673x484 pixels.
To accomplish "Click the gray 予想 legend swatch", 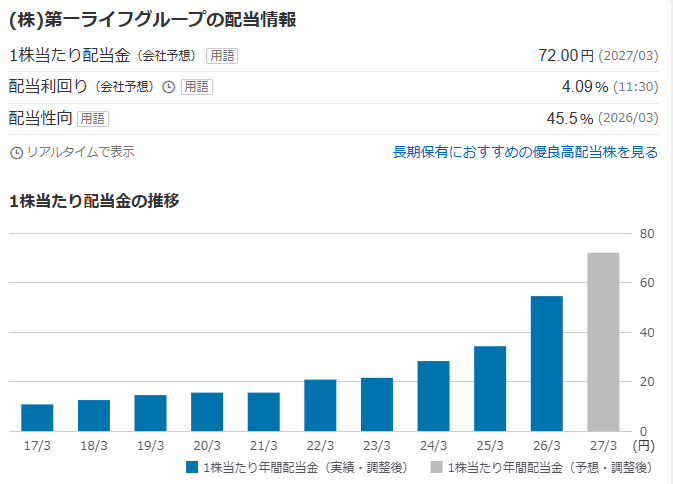I will pos(436,467).
